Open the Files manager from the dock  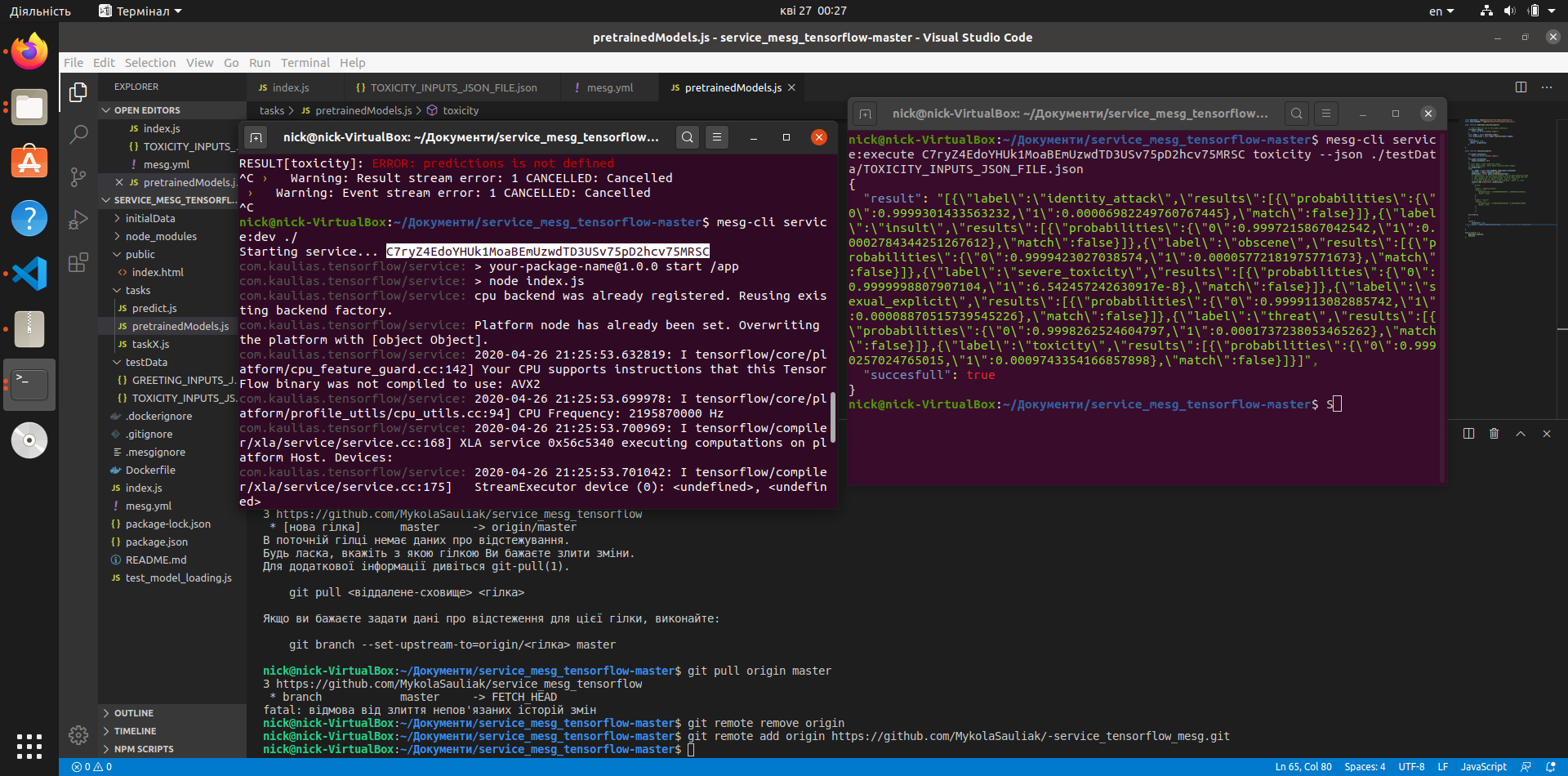29,107
